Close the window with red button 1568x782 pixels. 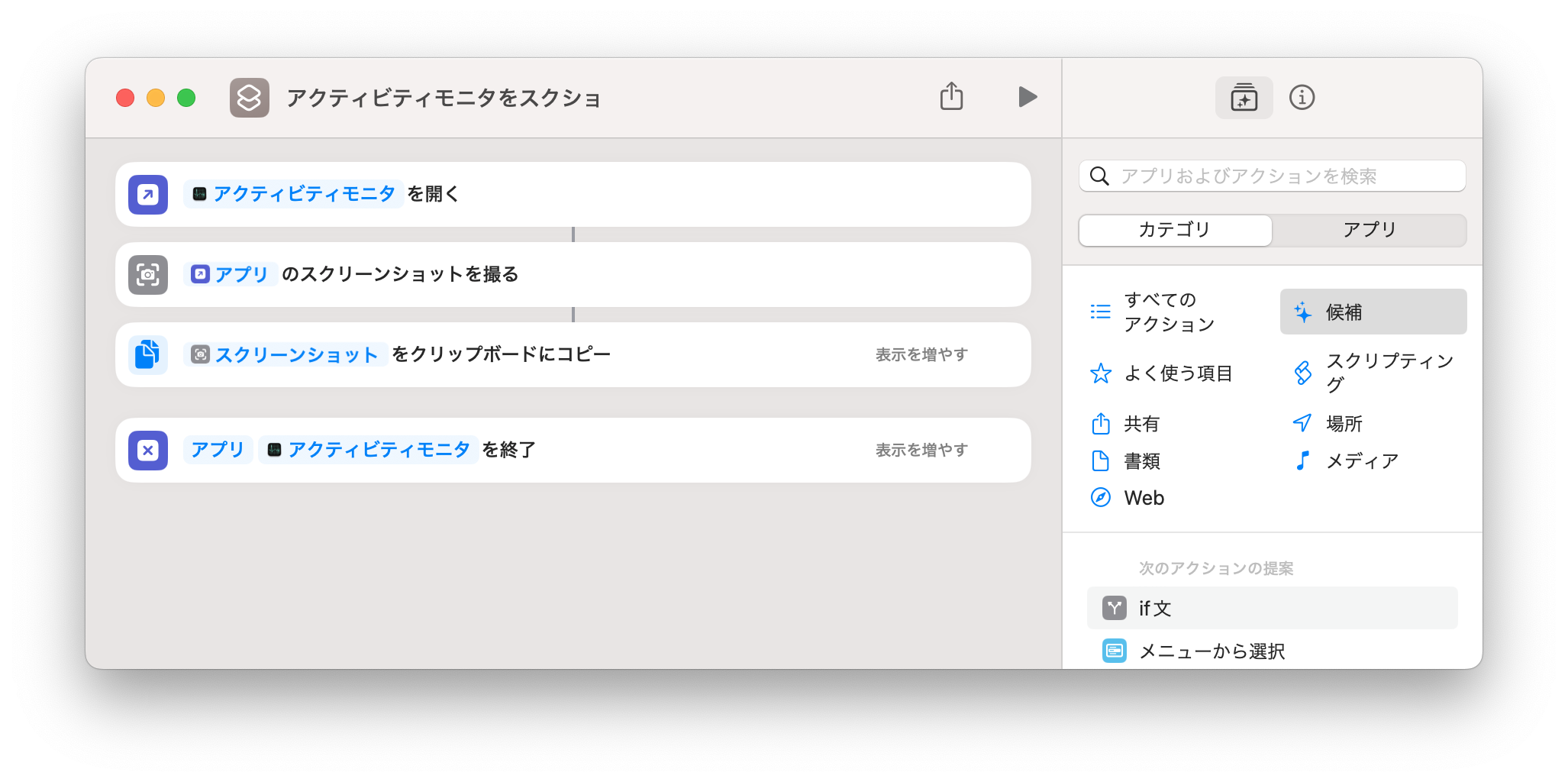coord(125,98)
